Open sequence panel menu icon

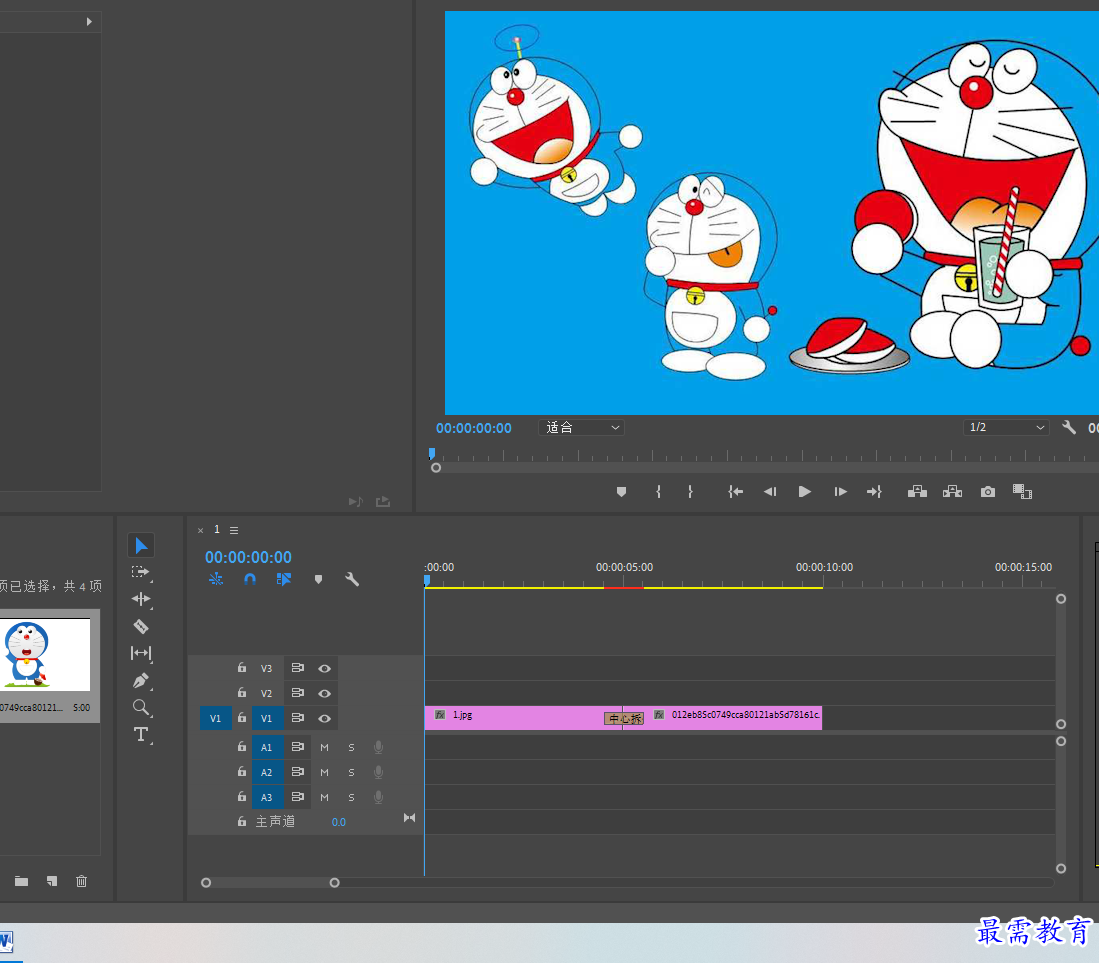pyautogui.click(x=234, y=531)
